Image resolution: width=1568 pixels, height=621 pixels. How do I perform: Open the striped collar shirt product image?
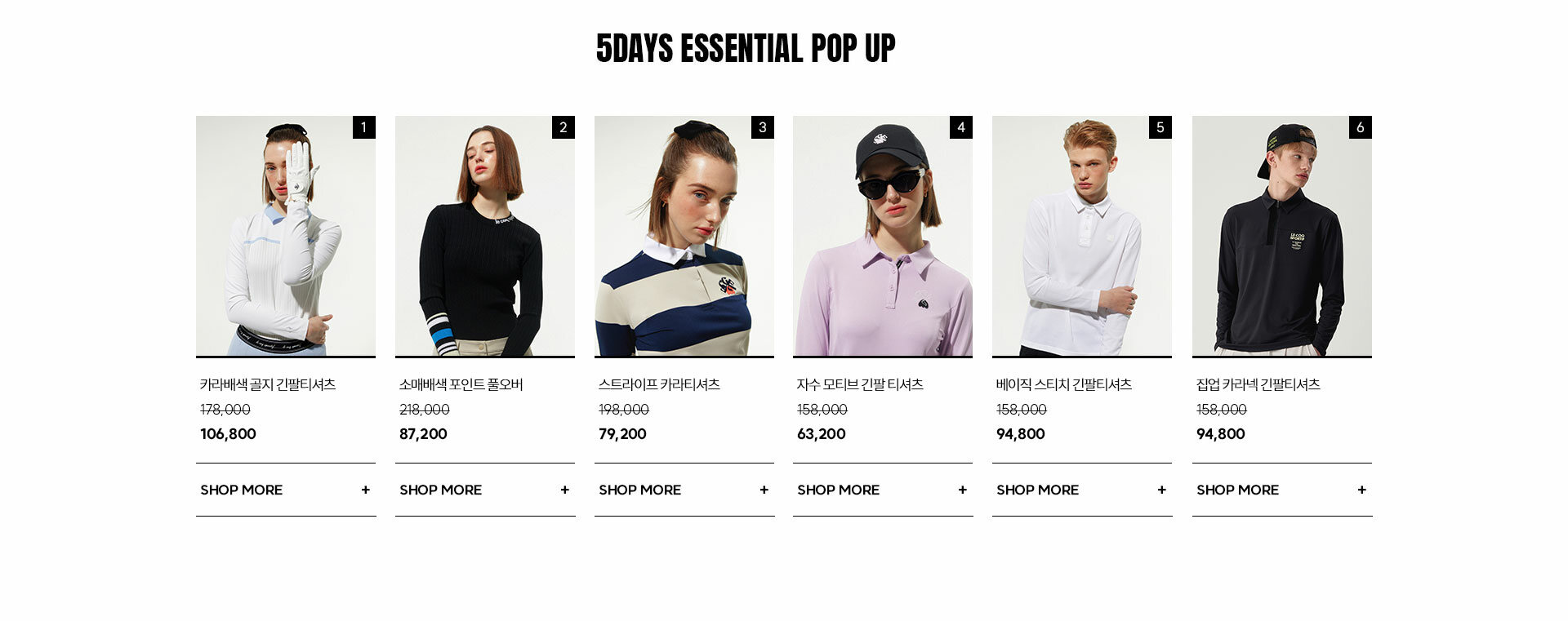pos(684,236)
